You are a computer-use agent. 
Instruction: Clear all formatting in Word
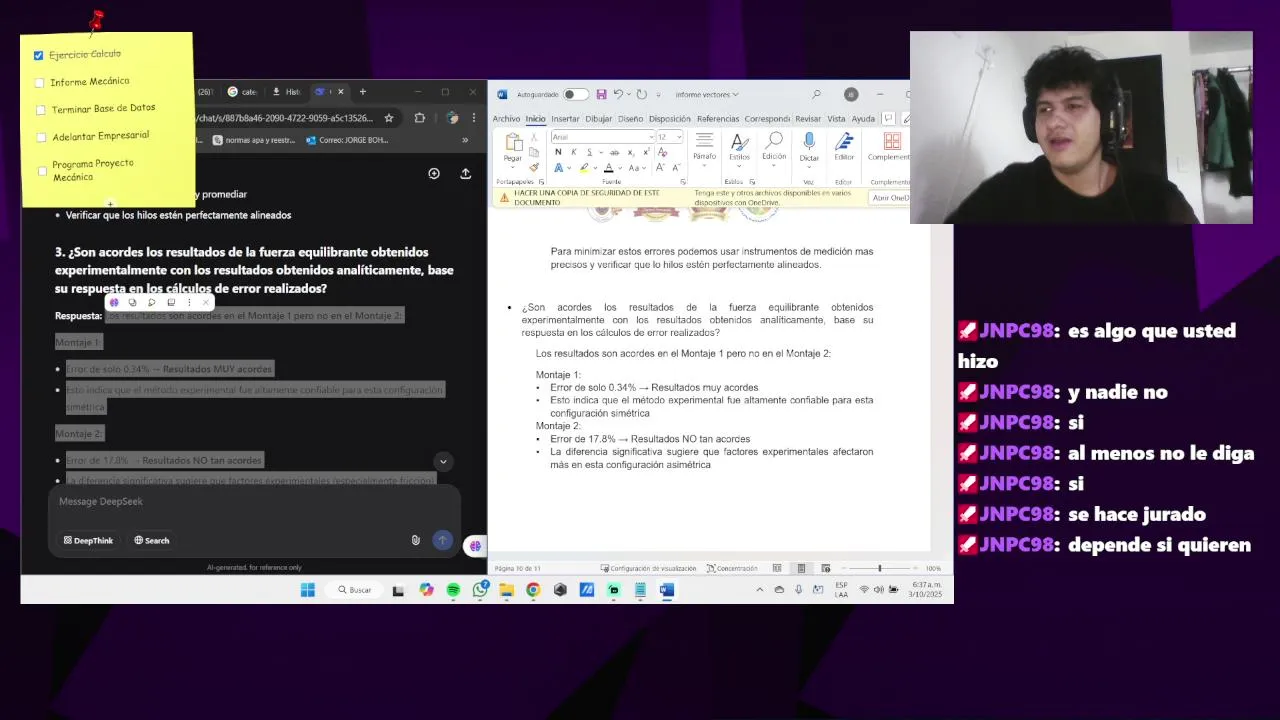coord(662,152)
